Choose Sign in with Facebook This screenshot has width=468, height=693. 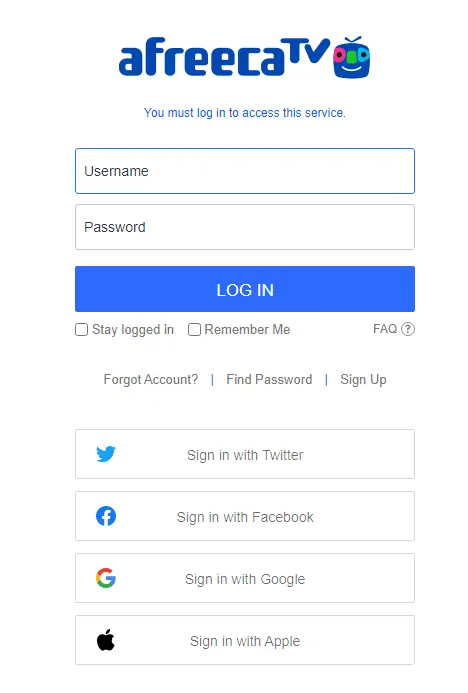point(245,516)
